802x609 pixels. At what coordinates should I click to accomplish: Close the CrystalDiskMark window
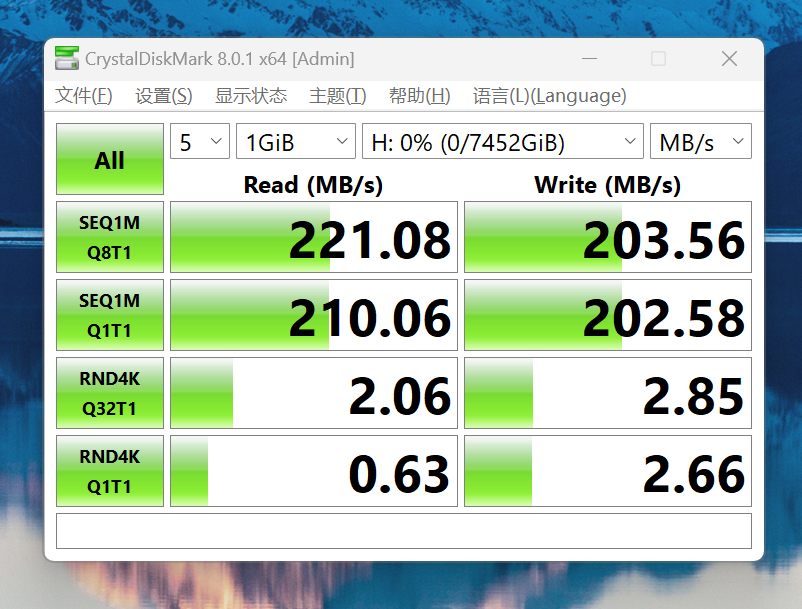[729, 59]
